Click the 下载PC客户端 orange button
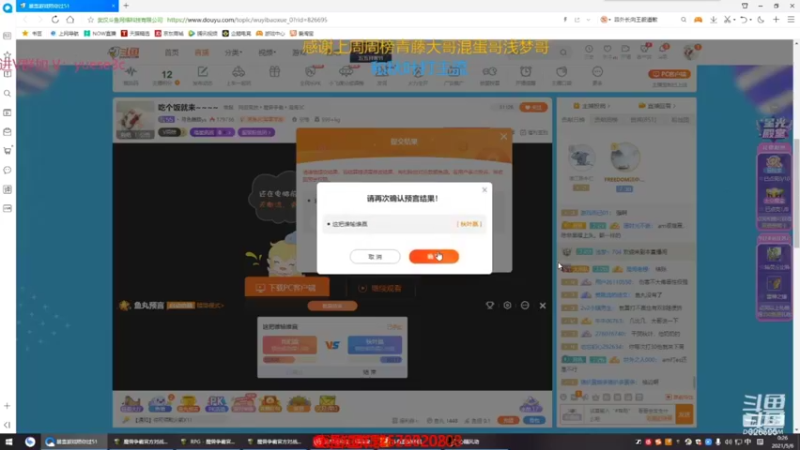This screenshot has width=800, height=450. (287, 288)
